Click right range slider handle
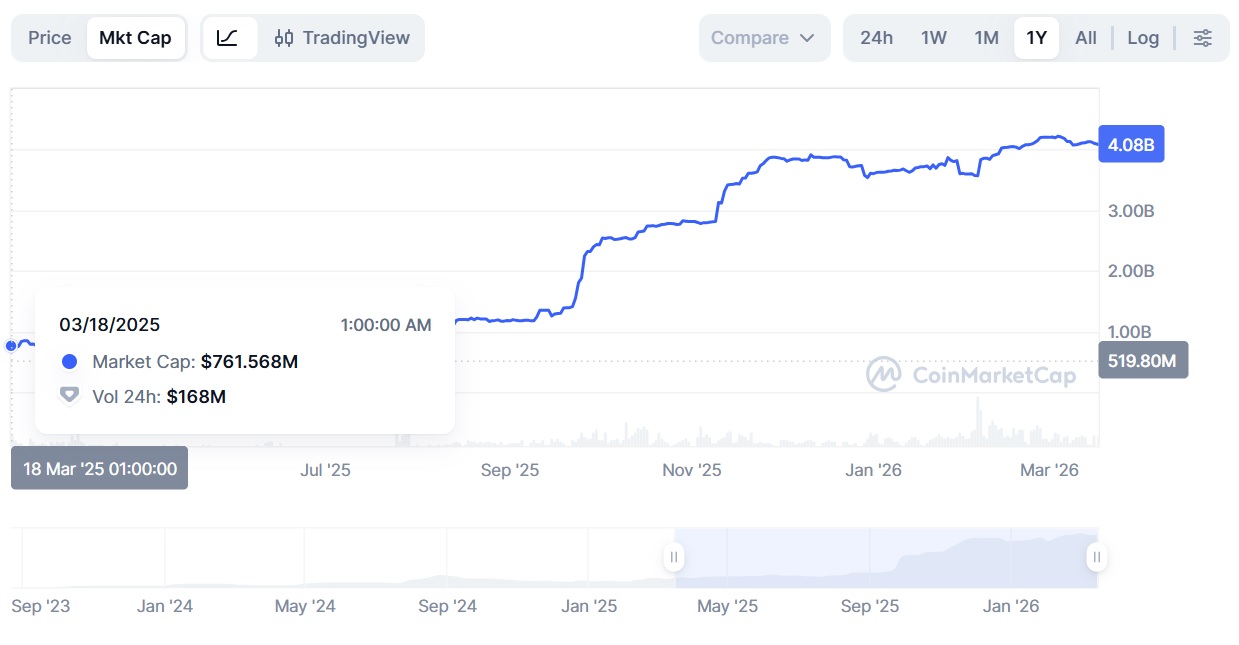1239x645 pixels. (1097, 557)
